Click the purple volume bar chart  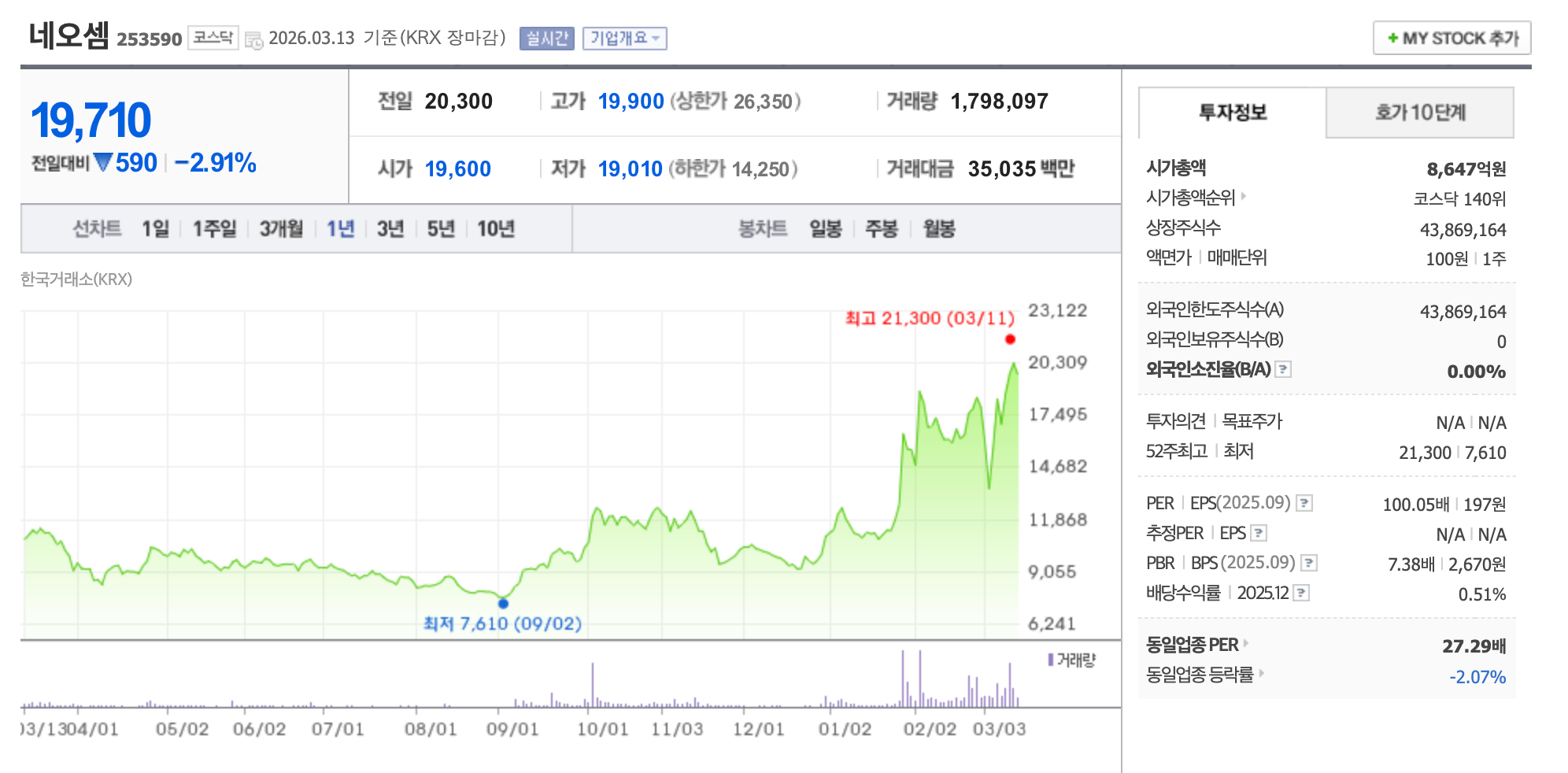tap(521, 679)
